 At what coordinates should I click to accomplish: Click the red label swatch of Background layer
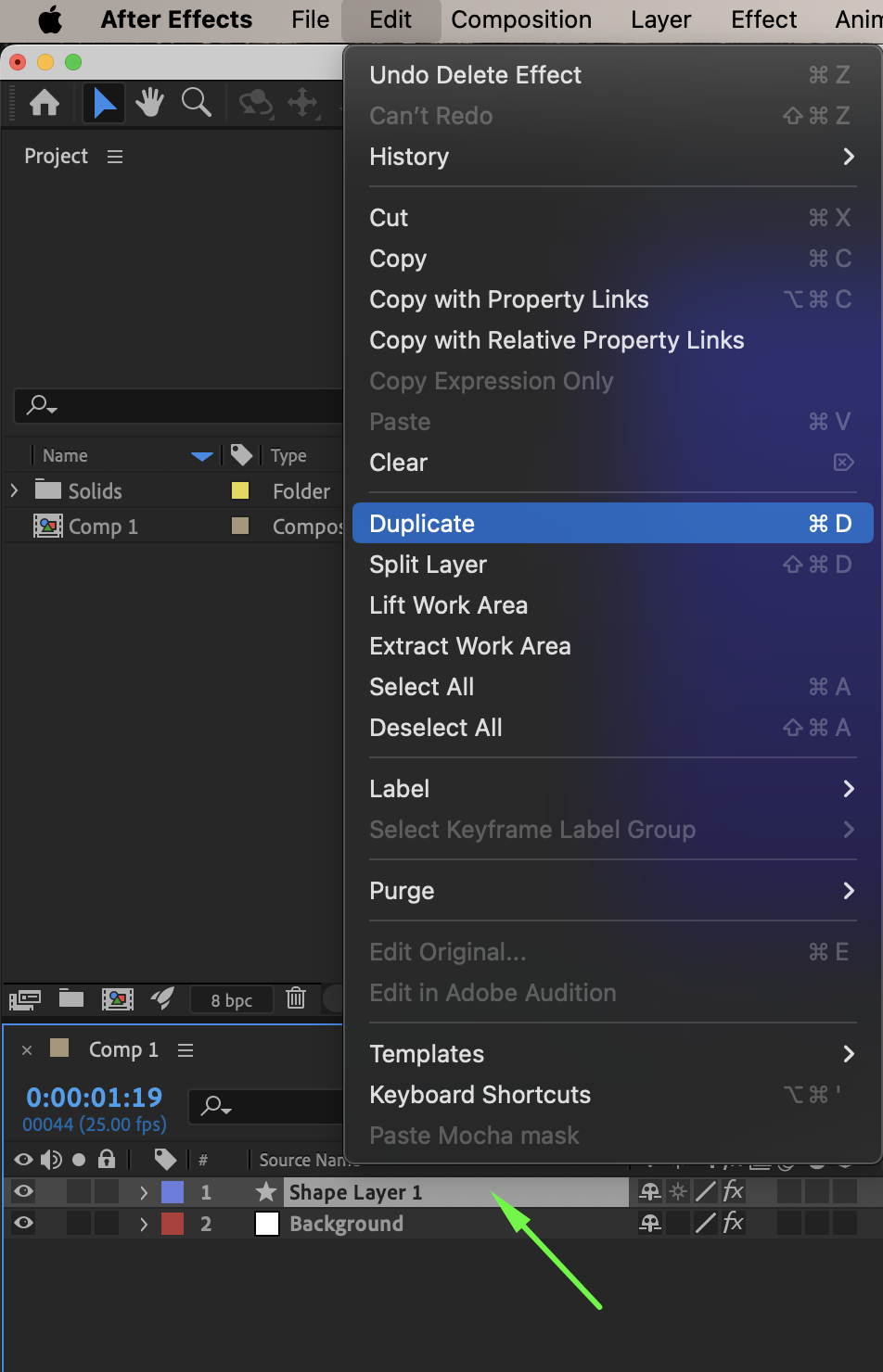(173, 1224)
